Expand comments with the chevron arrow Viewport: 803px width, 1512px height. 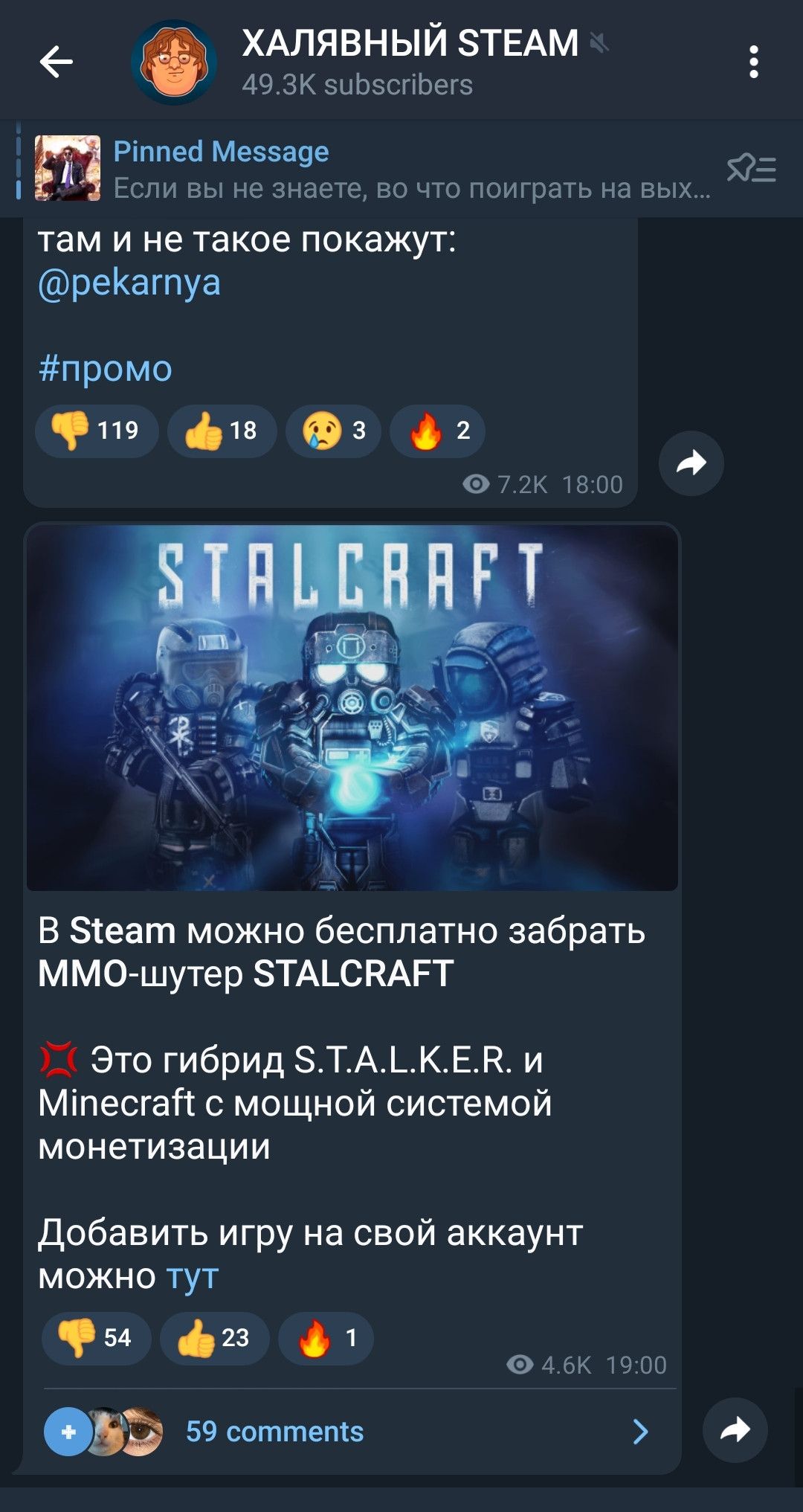point(640,1431)
